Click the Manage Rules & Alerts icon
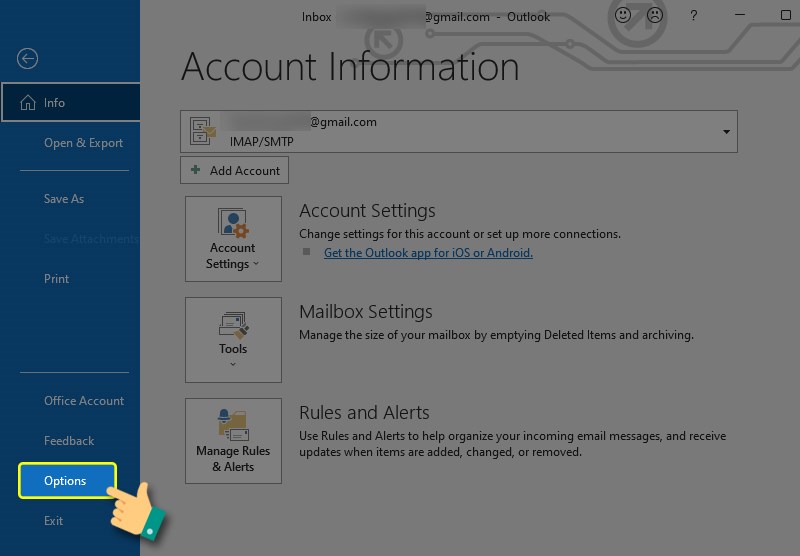 (x=233, y=425)
